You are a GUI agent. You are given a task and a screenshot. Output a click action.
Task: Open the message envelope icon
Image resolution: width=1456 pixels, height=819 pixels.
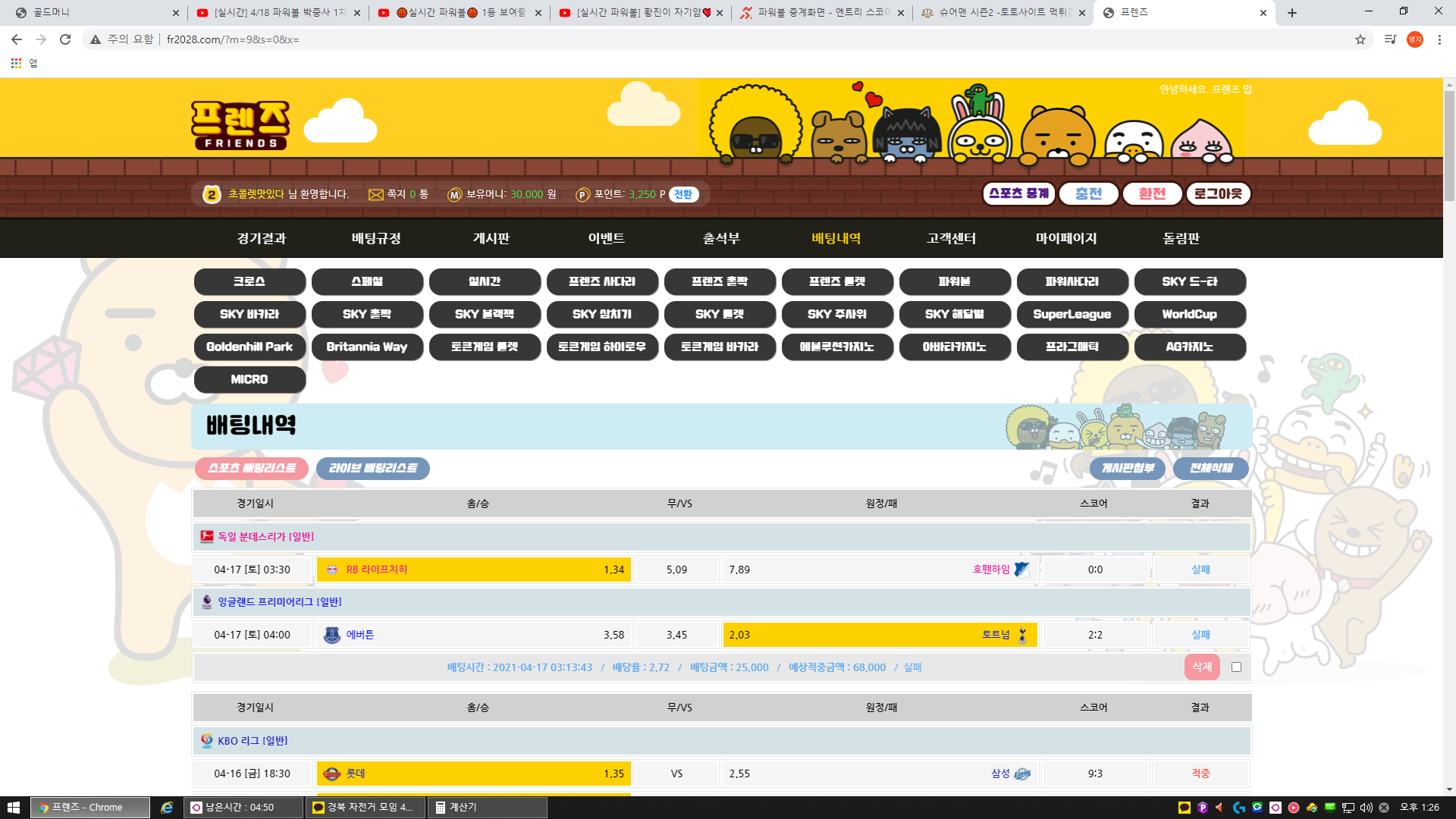click(x=375, y=195)
